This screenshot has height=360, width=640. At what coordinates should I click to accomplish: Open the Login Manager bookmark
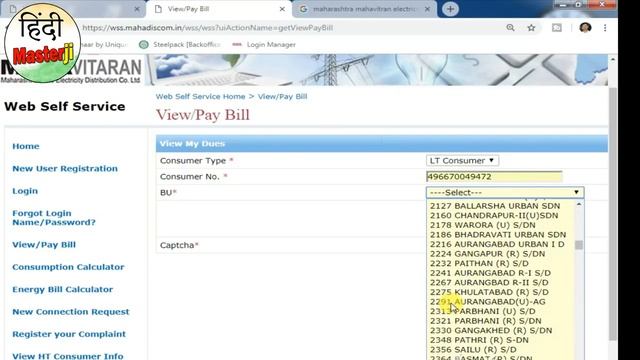coord(264,44)
